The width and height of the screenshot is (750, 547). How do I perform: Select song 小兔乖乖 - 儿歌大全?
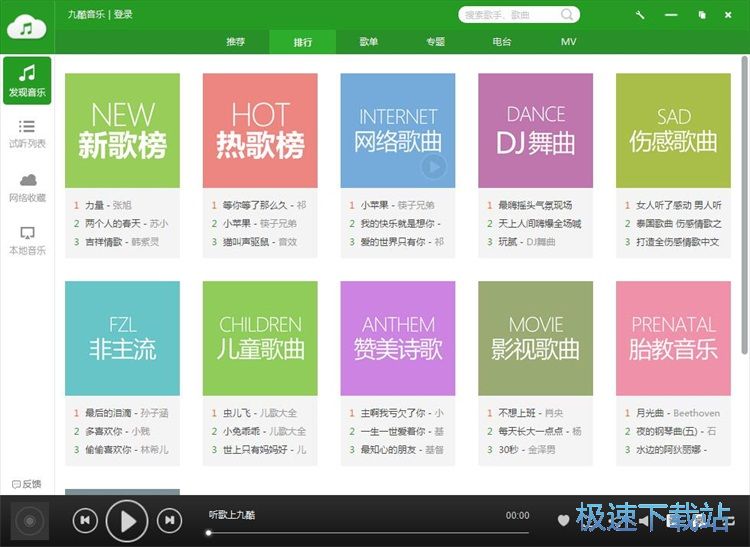(265, 431)
